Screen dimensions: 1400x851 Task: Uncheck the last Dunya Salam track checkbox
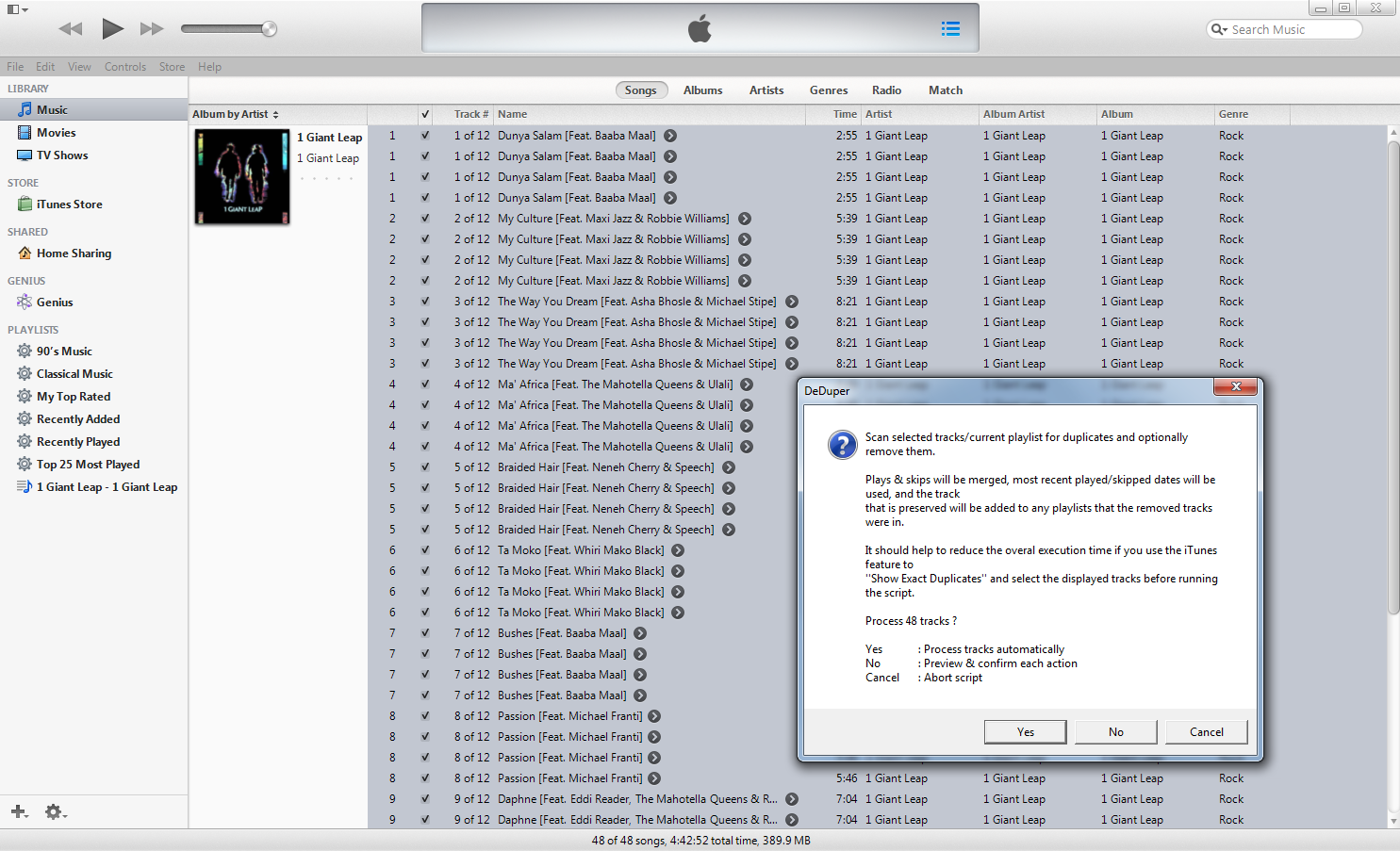[x=425, y=198]
